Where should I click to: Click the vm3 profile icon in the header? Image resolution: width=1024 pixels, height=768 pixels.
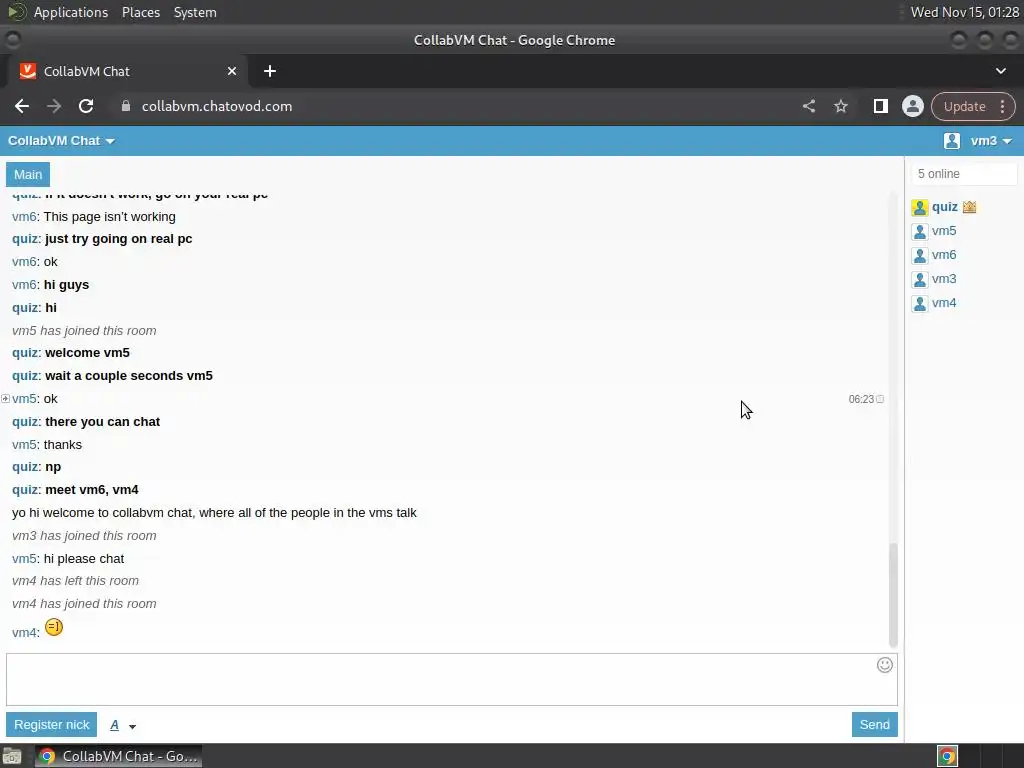(952, 141)
